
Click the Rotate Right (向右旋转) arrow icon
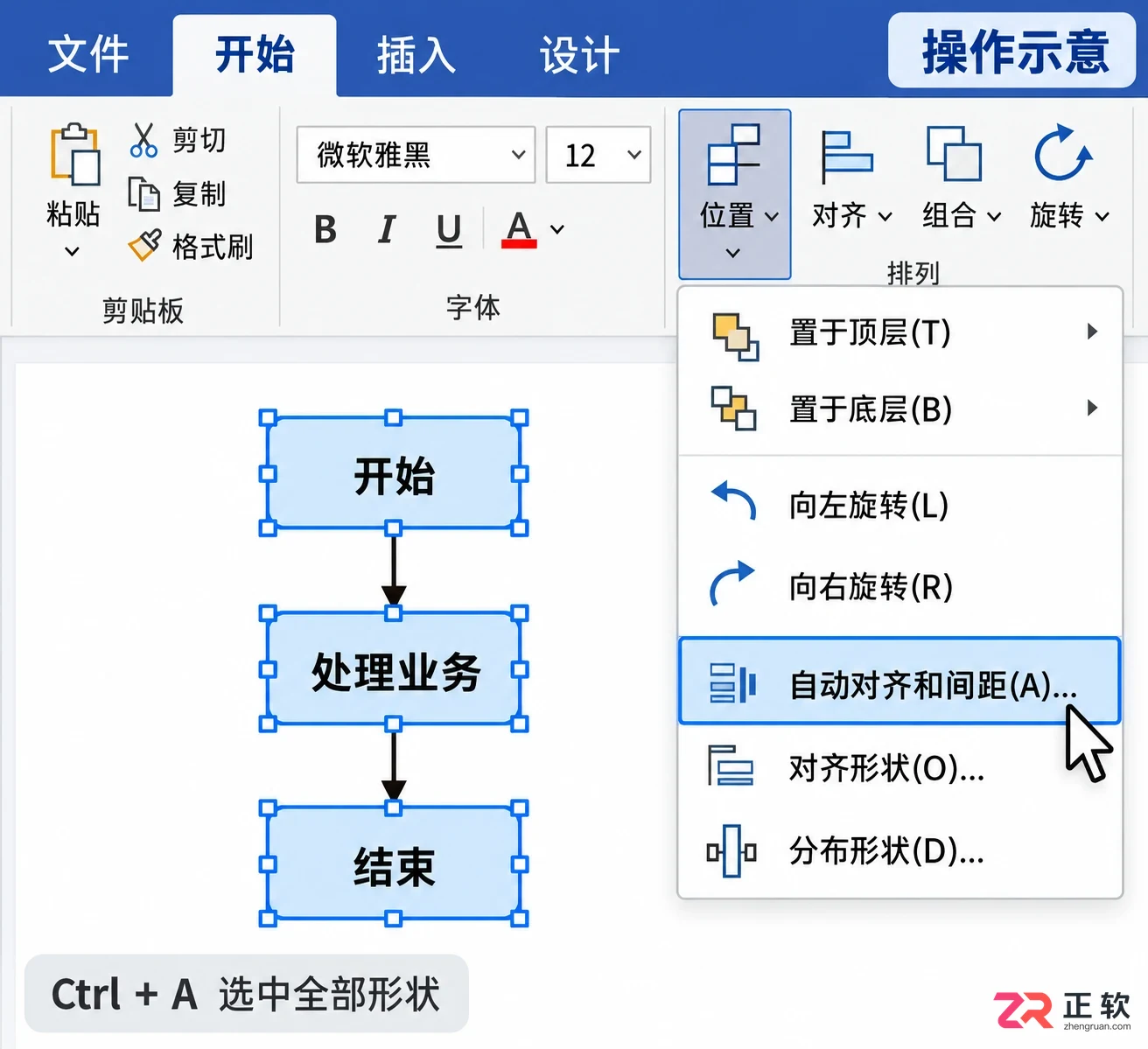pyautogui.click(x=732, y=583)
